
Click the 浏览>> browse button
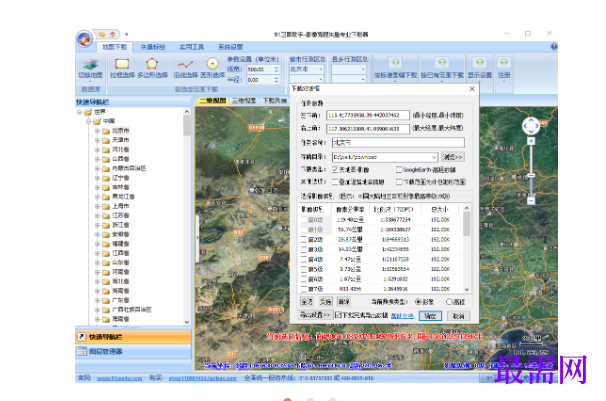453,157
